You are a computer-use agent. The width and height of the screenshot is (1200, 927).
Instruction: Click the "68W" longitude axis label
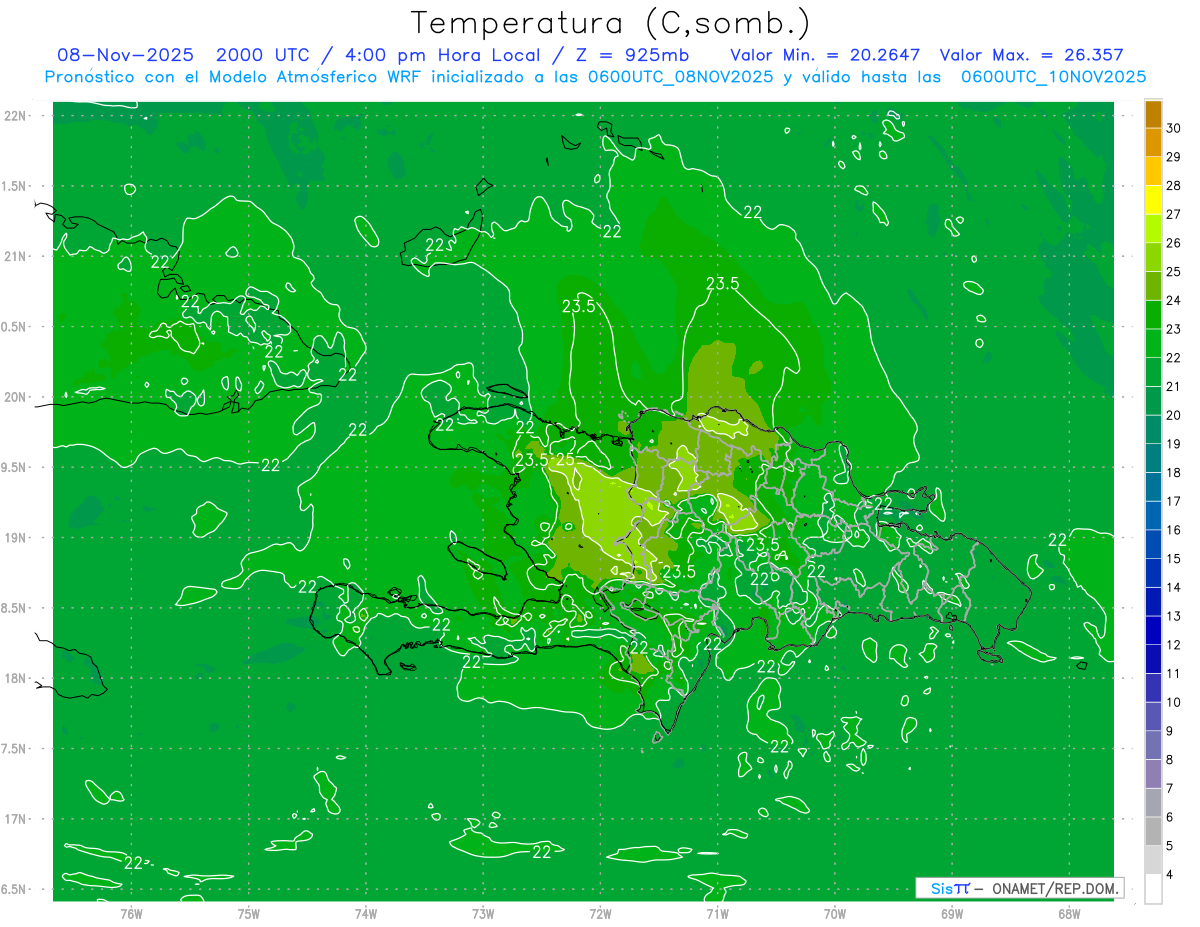tap(1069, 914)
